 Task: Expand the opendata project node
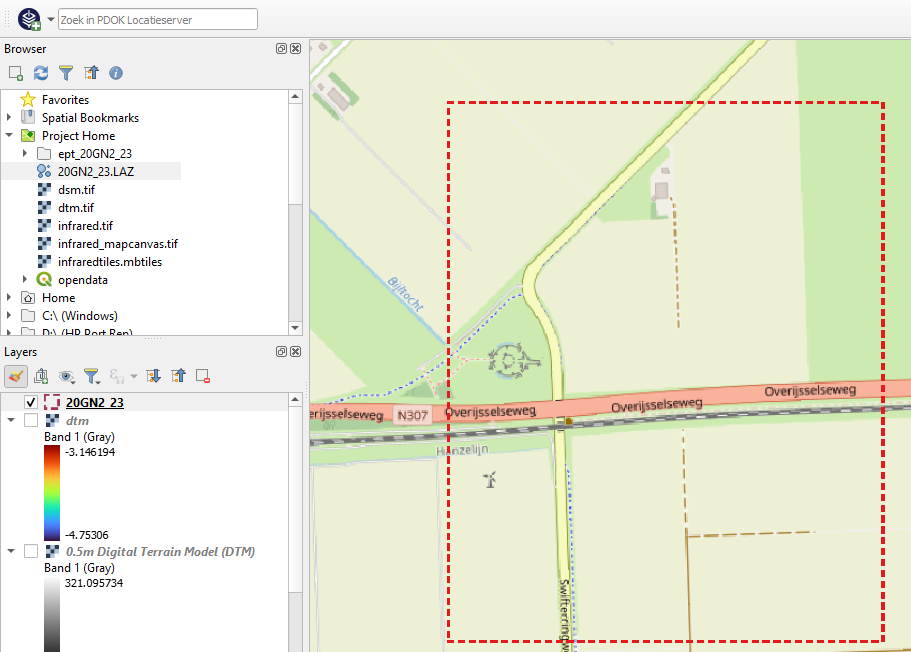tap(25, 280)
